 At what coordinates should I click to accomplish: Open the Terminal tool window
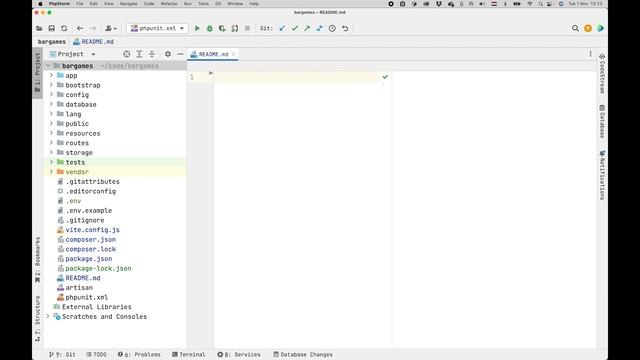click(189, 354)
